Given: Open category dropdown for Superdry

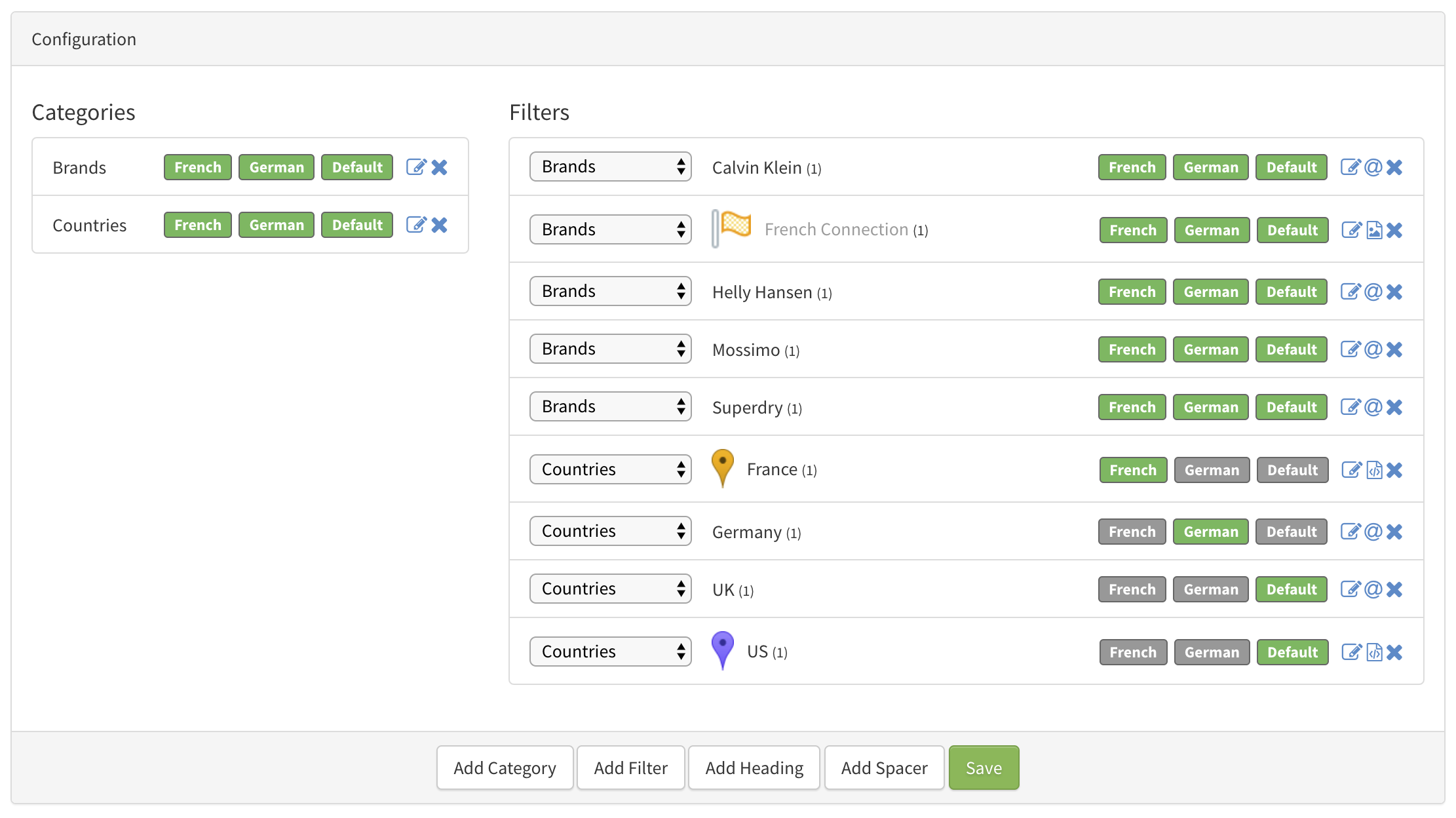Looking at the screenshot, I should point(611,406).
